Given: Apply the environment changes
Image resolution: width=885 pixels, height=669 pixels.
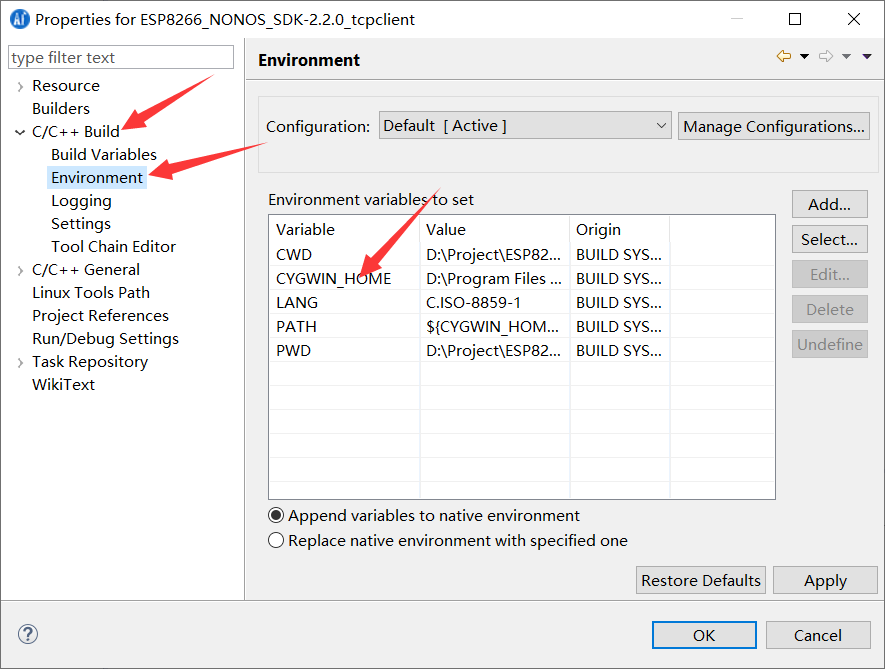Looking at the screenshot, I should (x=825, y=580).
